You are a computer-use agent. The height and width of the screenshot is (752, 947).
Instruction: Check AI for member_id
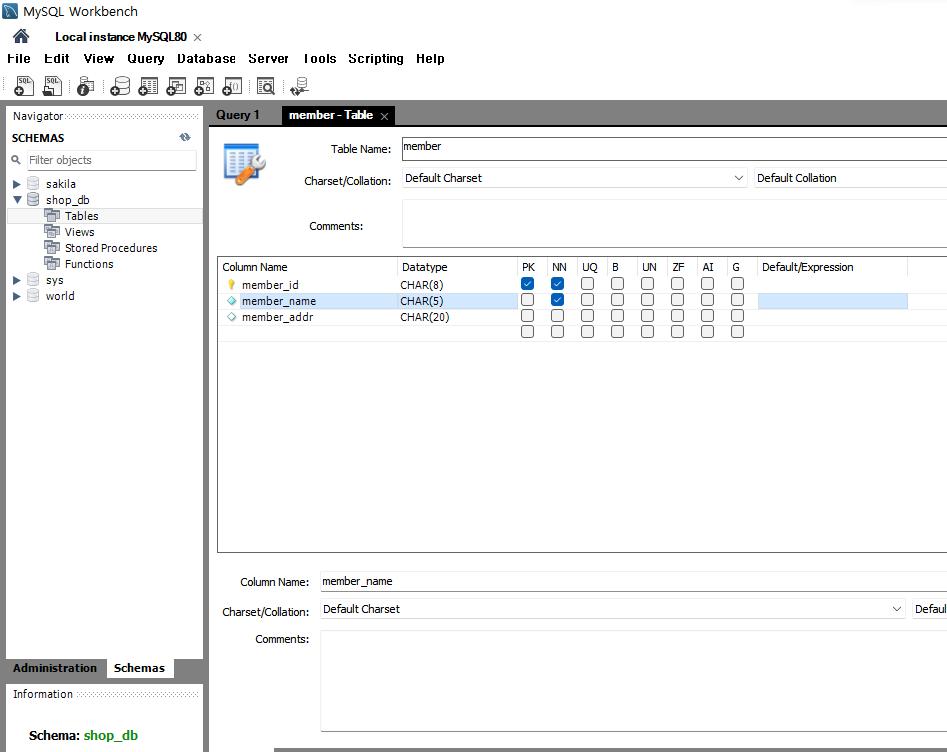point(707,284)
